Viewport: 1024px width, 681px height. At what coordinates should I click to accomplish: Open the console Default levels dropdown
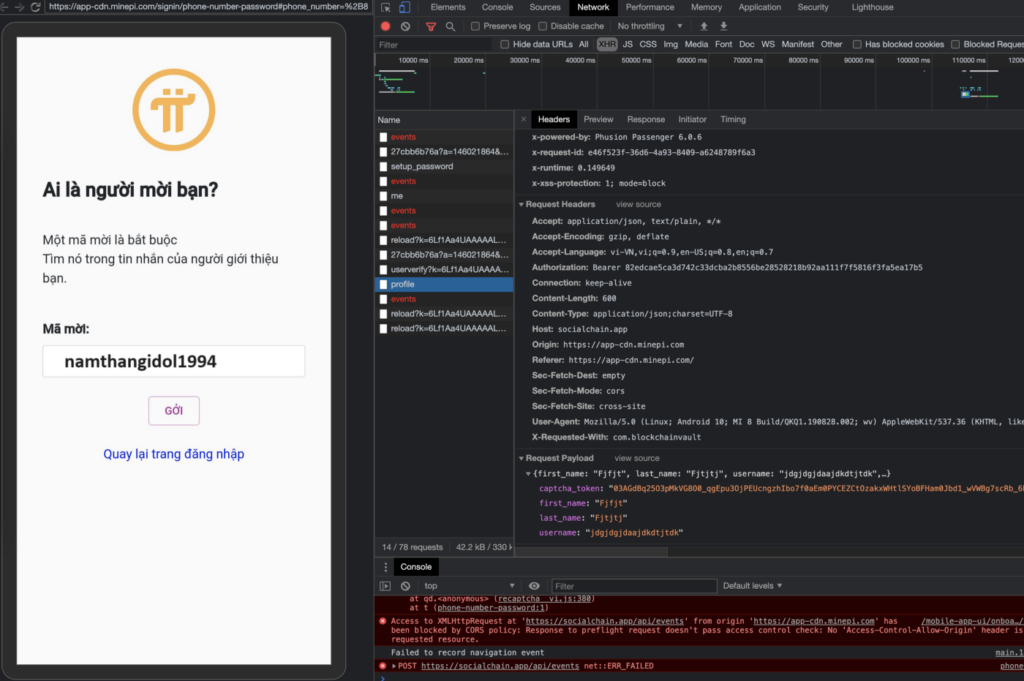tap(752, 586)
